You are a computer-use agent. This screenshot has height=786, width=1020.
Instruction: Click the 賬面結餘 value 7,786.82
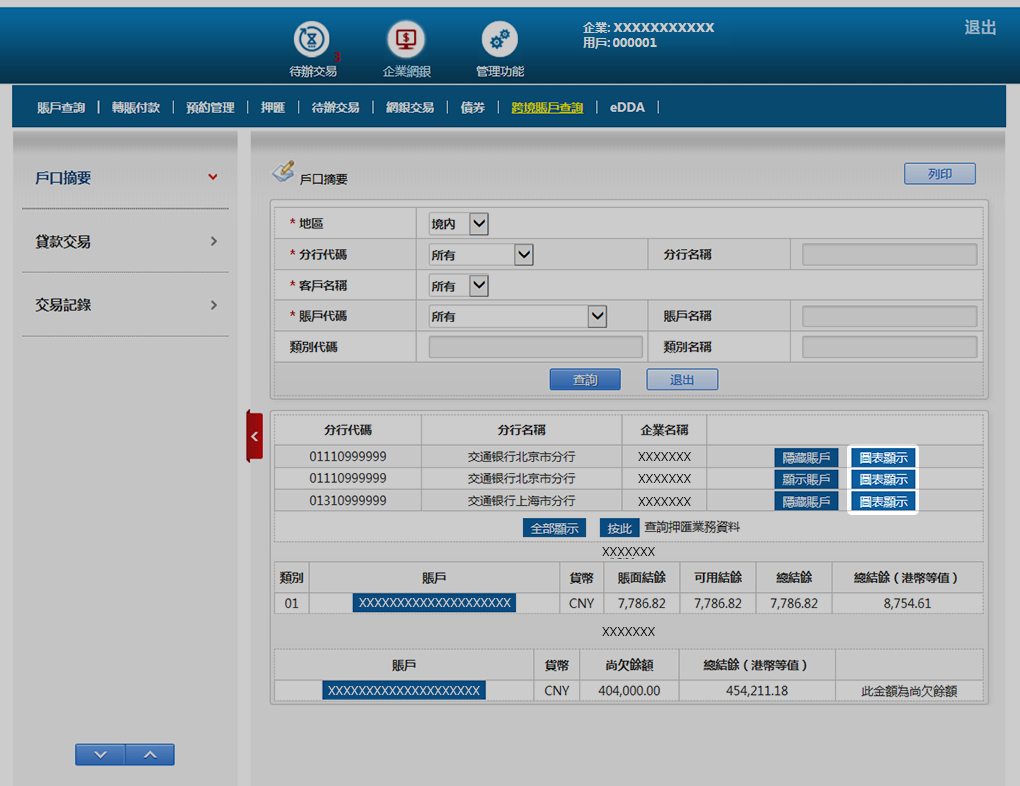click(x=641, y=603)
